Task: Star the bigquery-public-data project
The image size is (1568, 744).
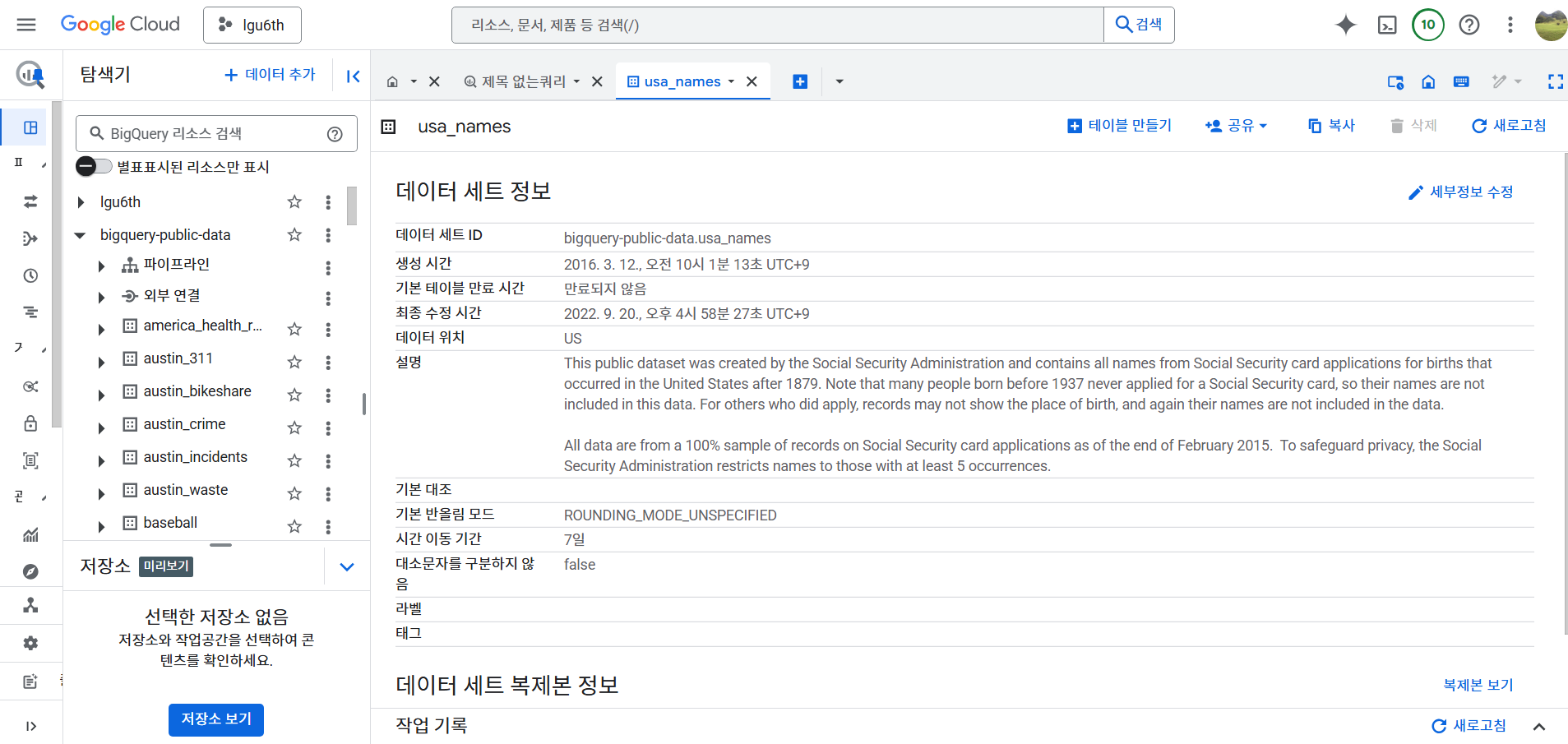Action: (294, 235)
